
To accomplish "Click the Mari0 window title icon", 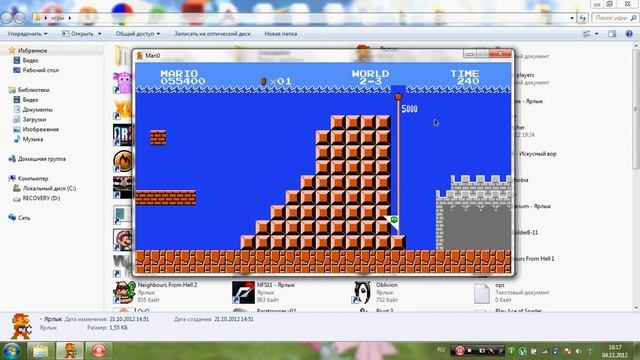I will tap(140, 56).
